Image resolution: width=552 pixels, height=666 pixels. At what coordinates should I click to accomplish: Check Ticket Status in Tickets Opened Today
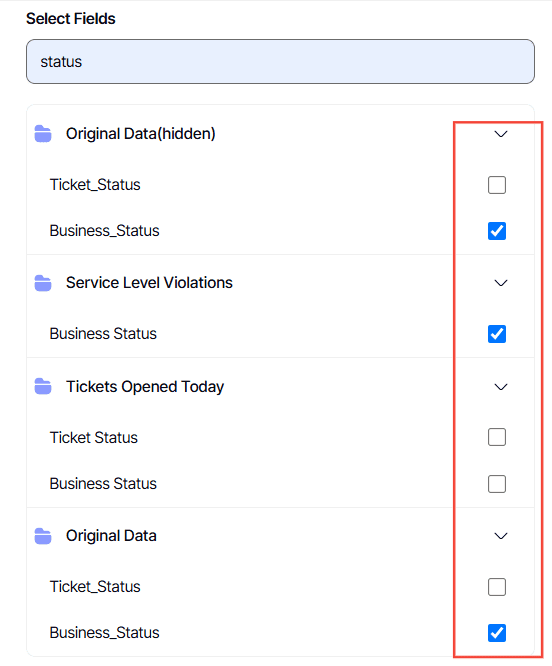tap(497, 437)
